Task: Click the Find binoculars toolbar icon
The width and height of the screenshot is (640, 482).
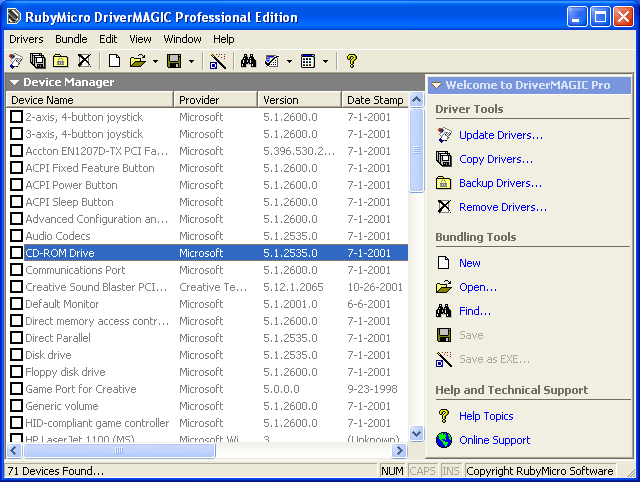Action: tap(248, 61)
